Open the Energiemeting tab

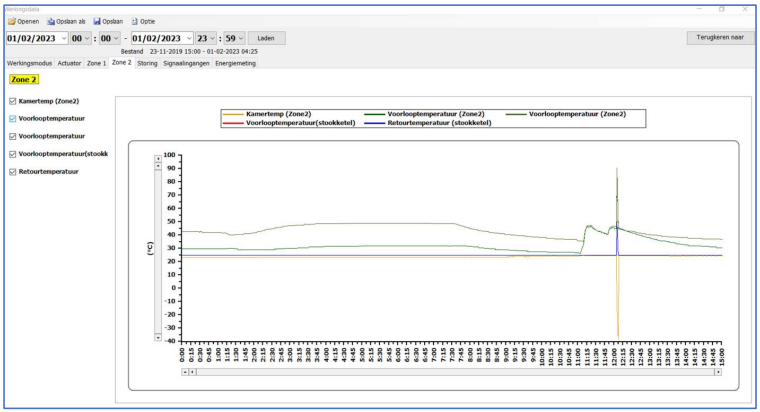pos(234,63)
